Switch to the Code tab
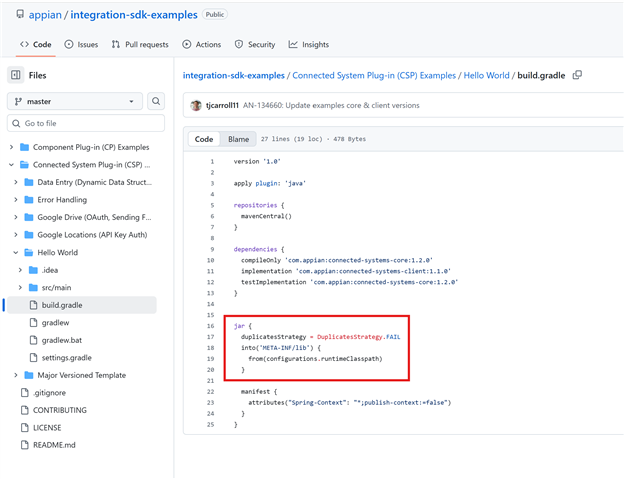This screenshot has height=479, width=624. coord(36,45)
